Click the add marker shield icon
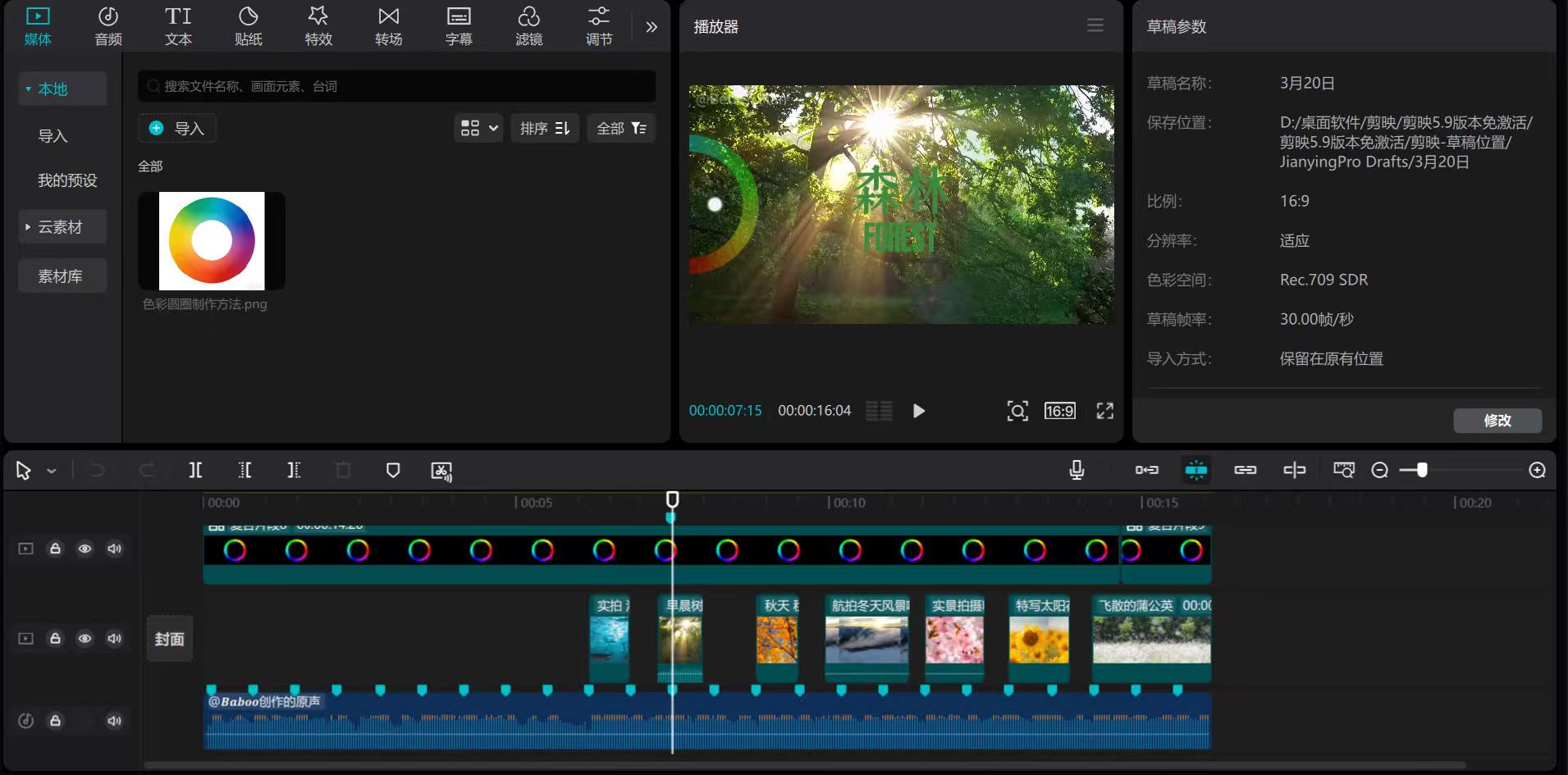Viewport: 1568px width, 775px height. [x=393, y=470]
